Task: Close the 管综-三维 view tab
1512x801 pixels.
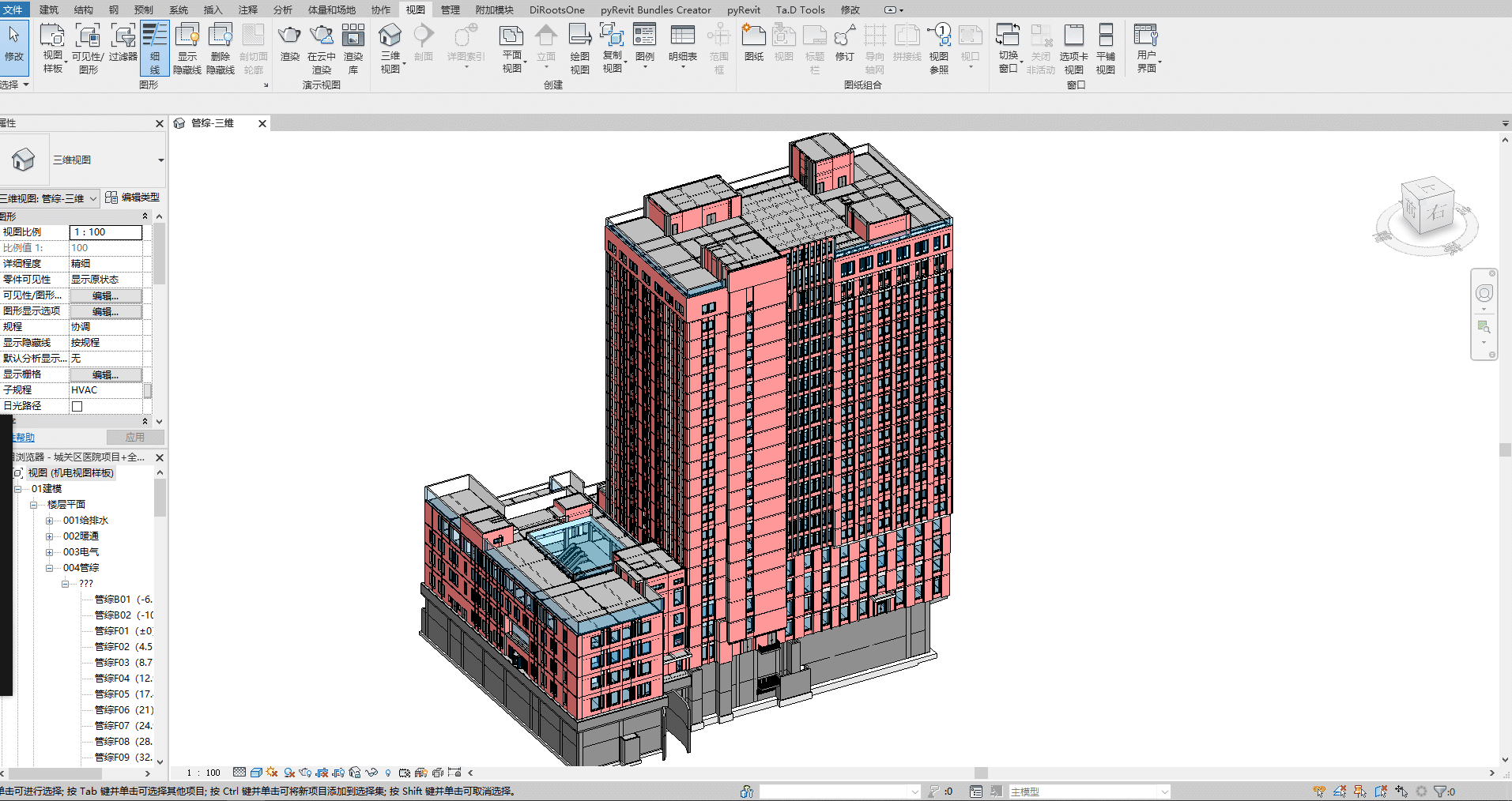Action: [262, 123]
